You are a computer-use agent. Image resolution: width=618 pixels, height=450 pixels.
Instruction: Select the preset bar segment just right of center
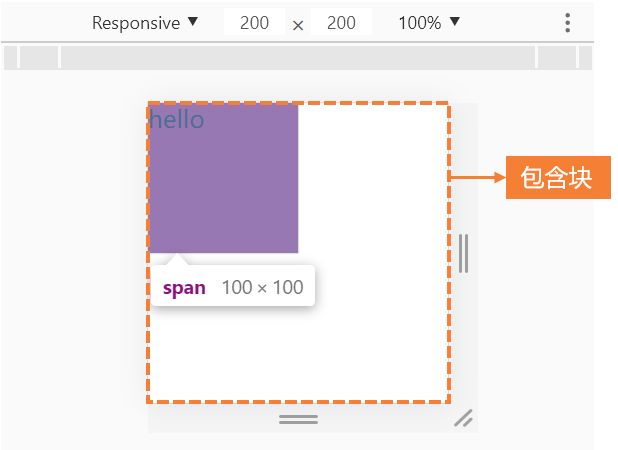click(556, 57)
